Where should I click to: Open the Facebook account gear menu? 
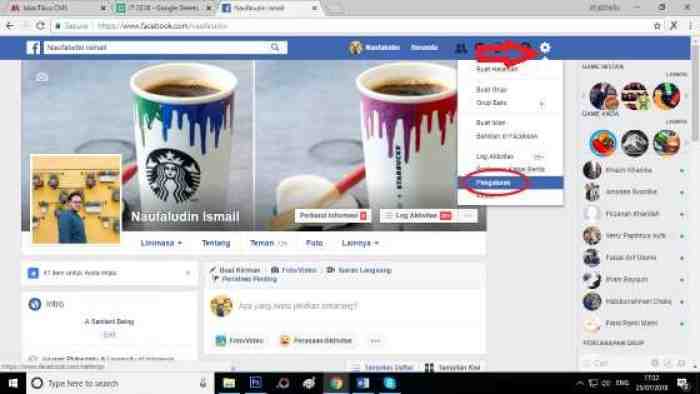545,47
